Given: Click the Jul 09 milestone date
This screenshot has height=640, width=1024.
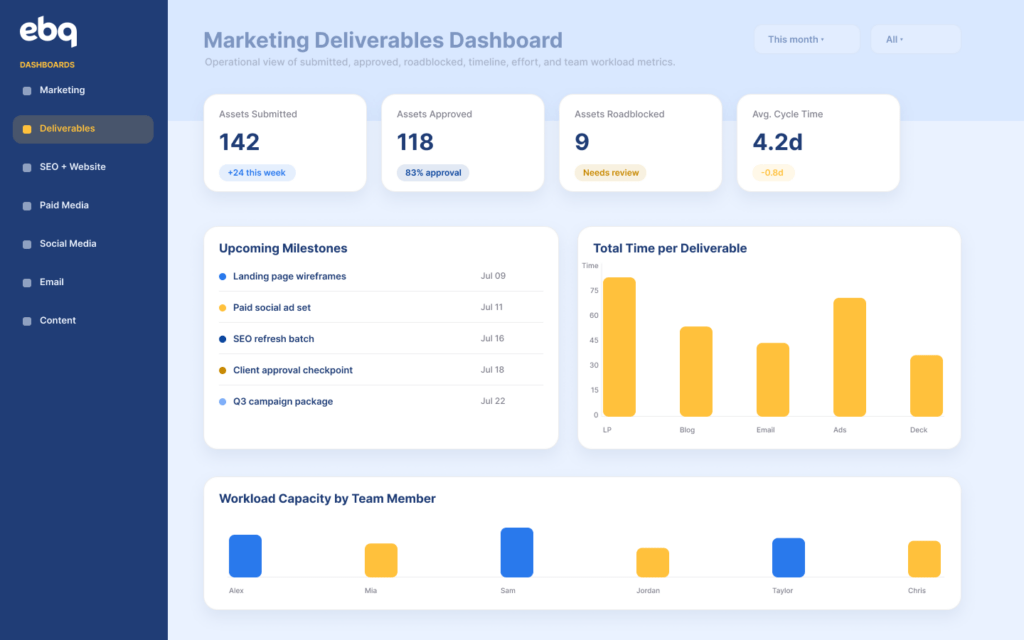Looking at the screenshot, I should pyautogui.click(x=493, y=276).
